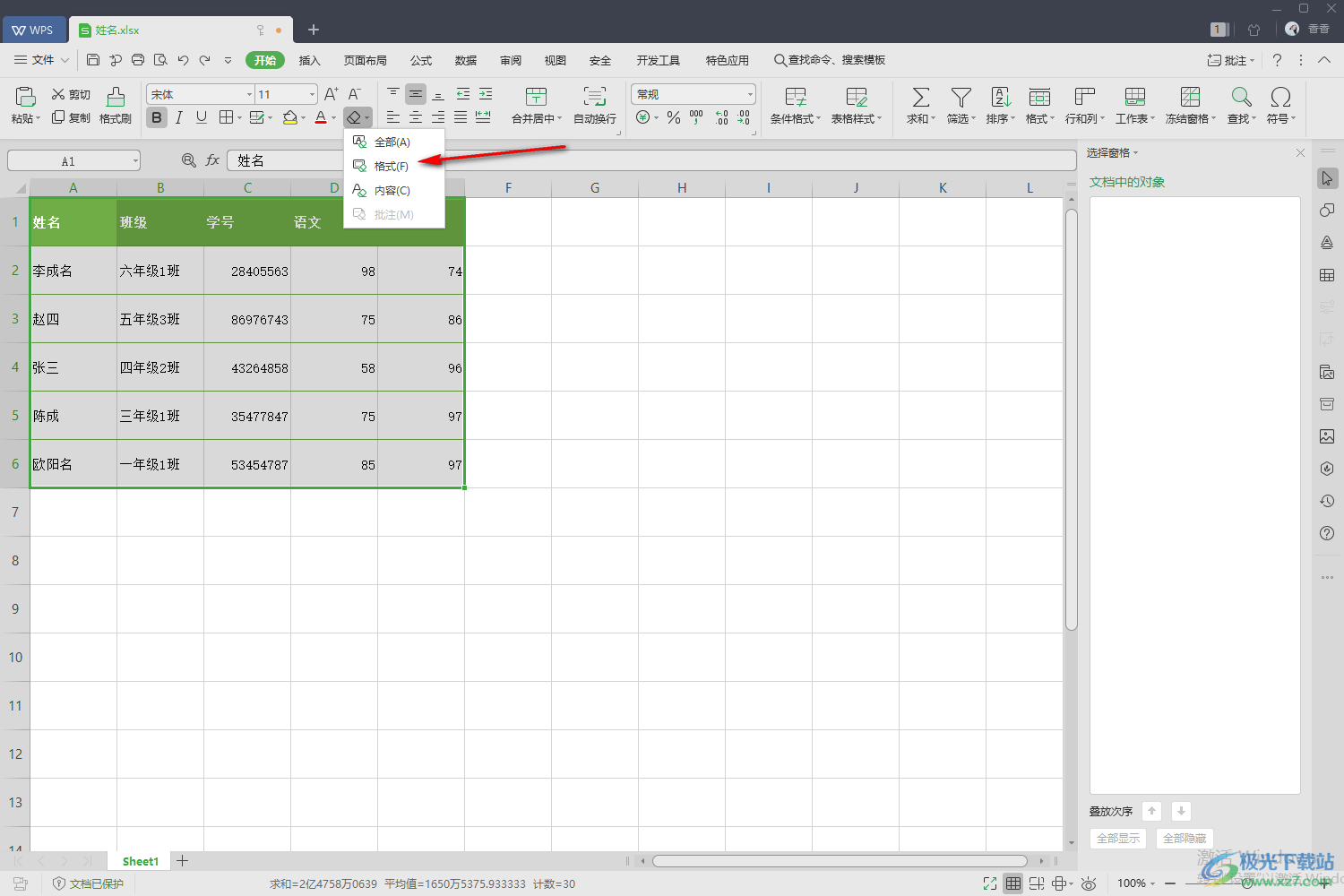The width and height of the screenshot is (1344, 896).
Task: Switch to normal view icon in status bar
Action: pyautogui.click(x=1012, y=883)
